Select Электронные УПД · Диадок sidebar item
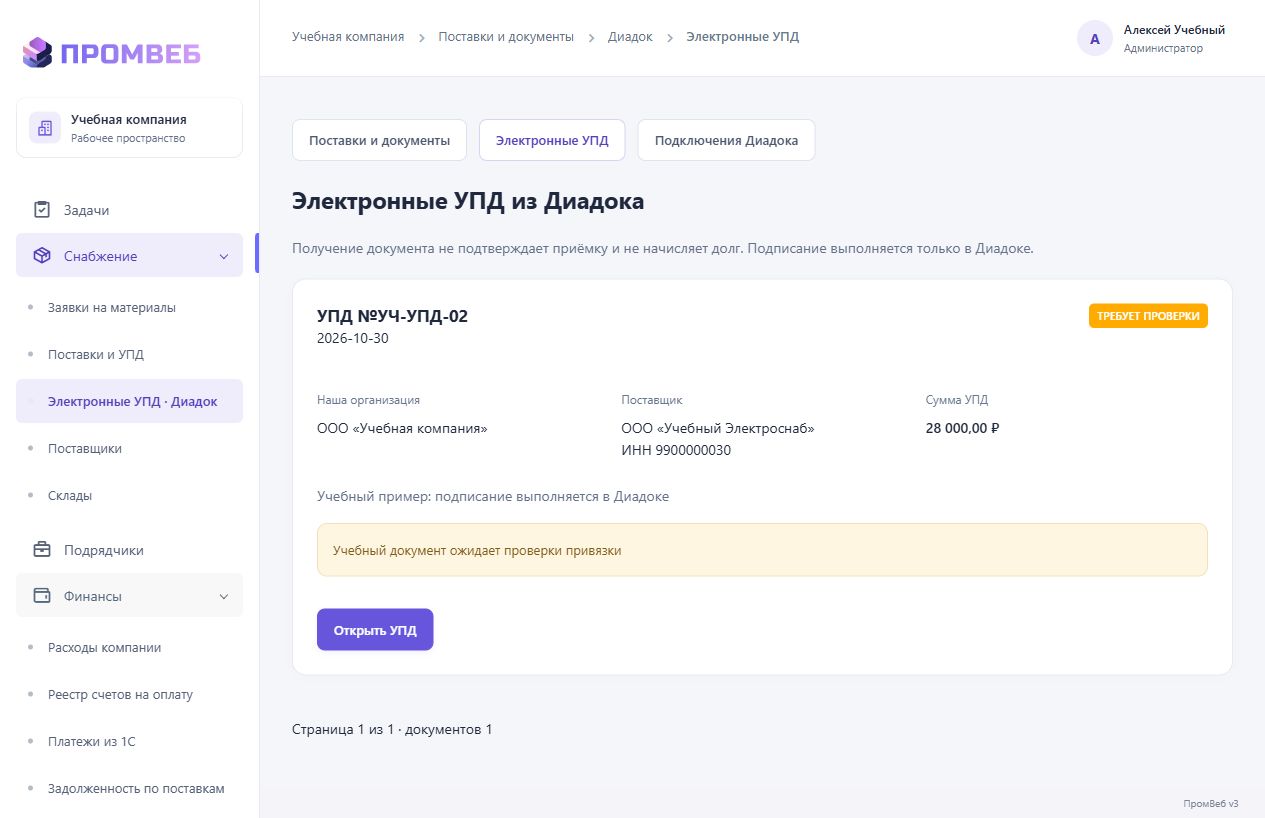Screen dimensions: 1265x818 coord(129,401)
